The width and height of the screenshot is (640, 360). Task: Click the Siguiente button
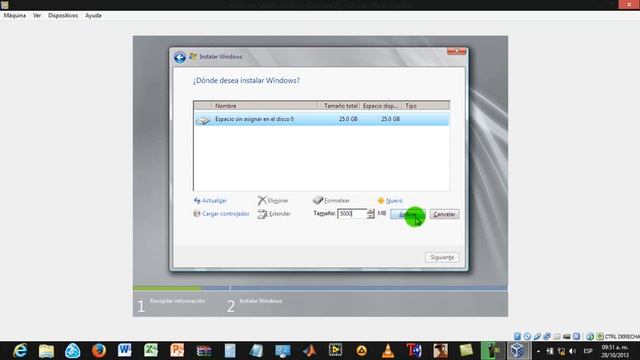[x=442, y=257]
